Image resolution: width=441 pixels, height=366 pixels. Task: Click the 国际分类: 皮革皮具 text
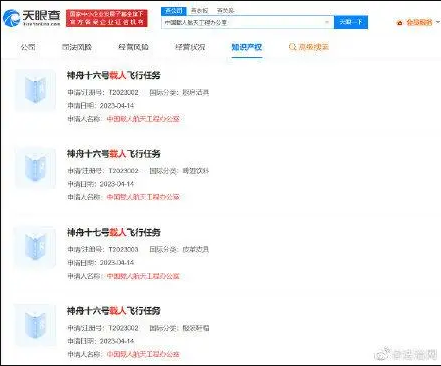click(x=179, y=249)
